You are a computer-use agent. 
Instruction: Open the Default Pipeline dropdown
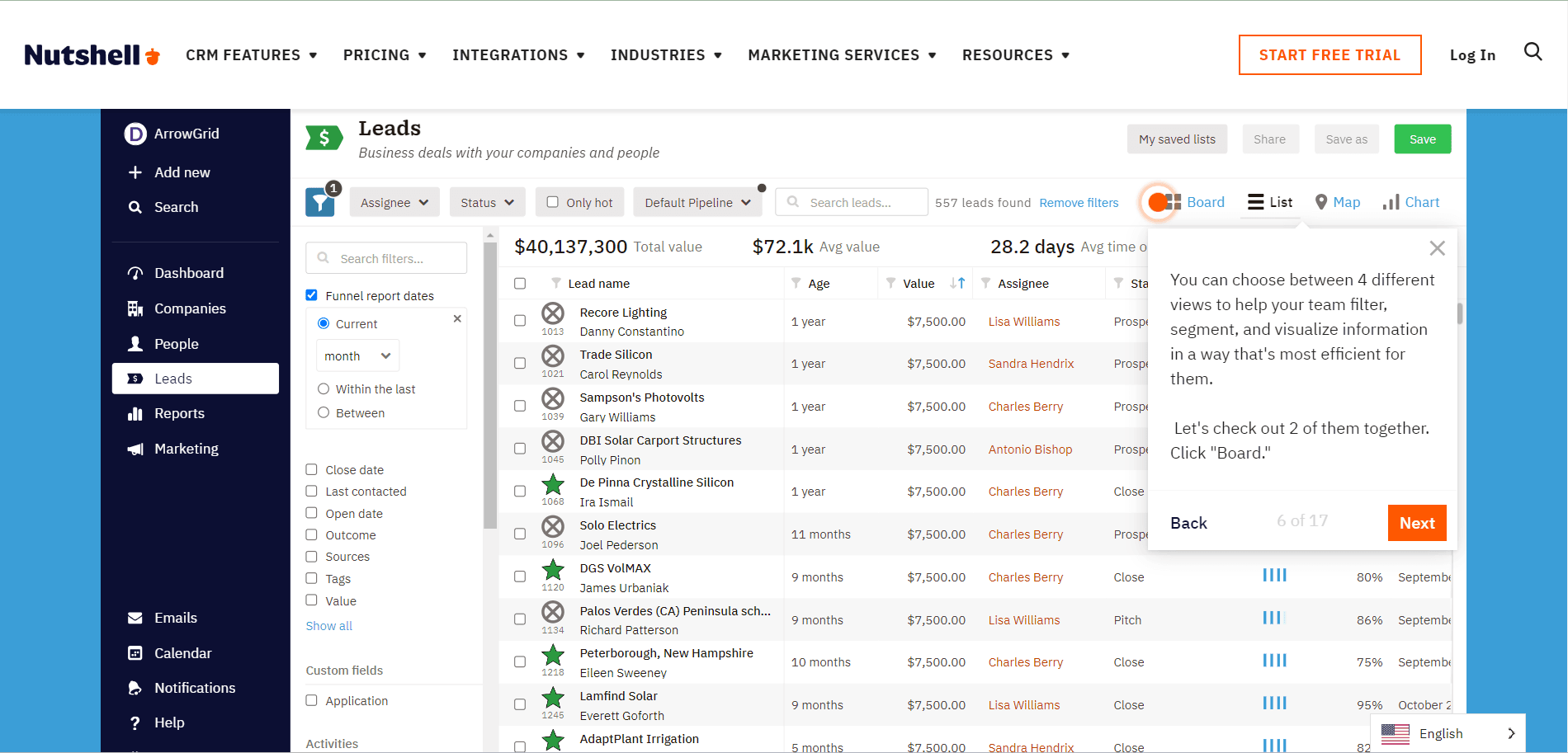click(x=697, y=201)
